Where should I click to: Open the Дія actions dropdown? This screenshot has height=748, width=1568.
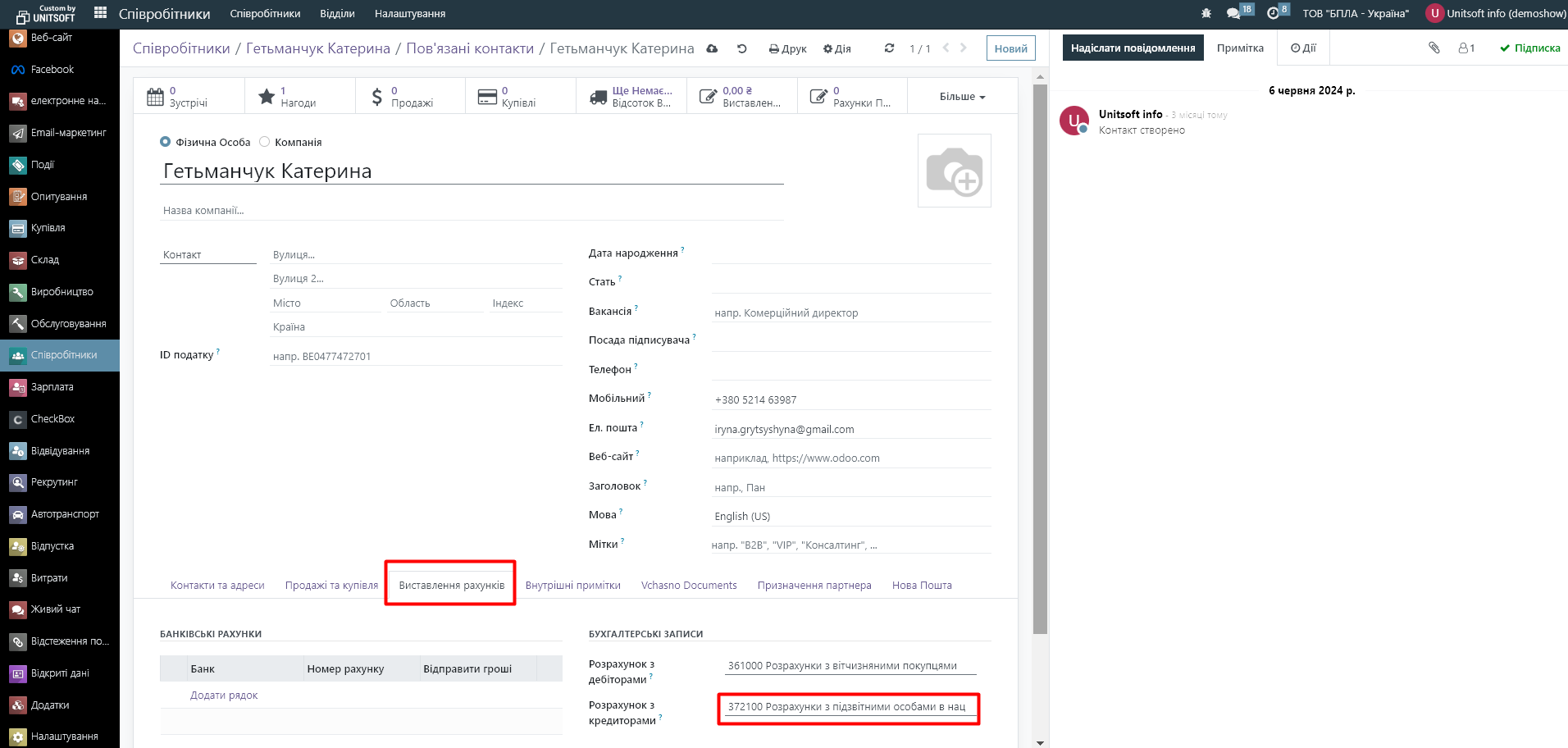coord(837,48)
